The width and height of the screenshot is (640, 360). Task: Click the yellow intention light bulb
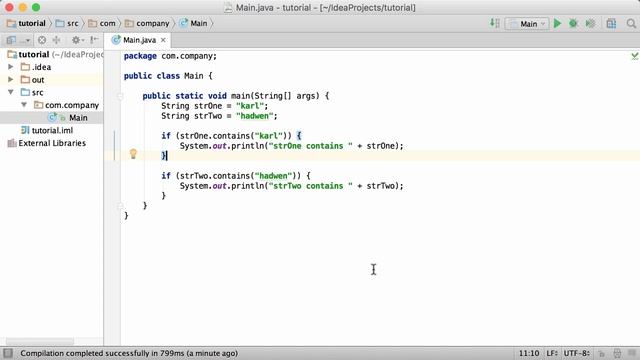[x=133, y=154]
